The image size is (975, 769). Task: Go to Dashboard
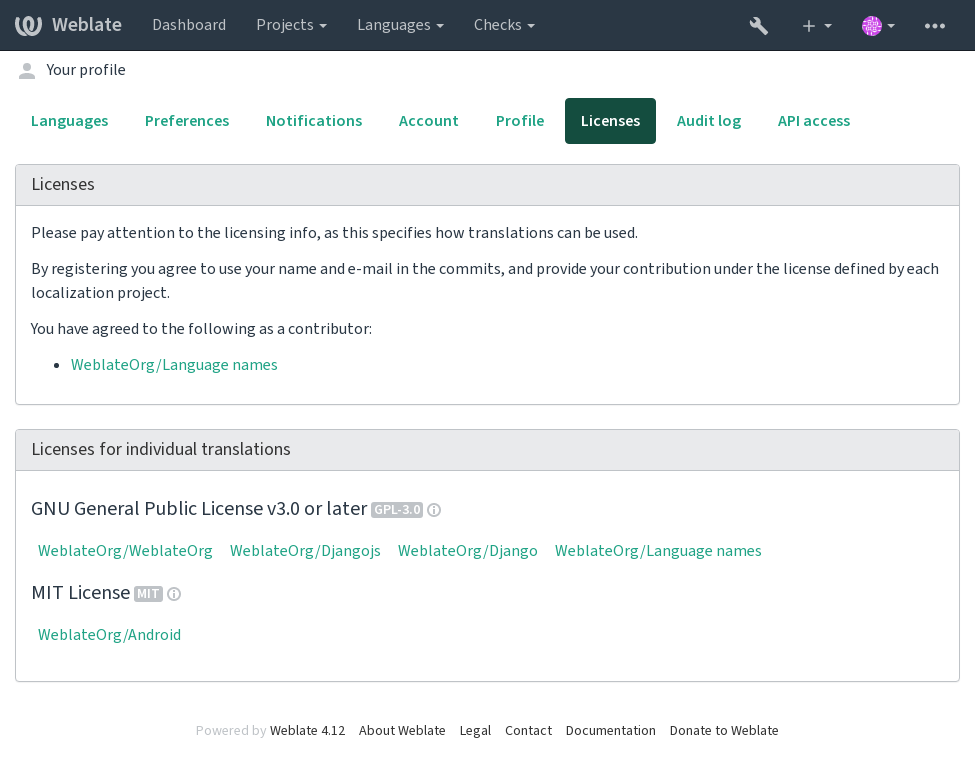189,25
